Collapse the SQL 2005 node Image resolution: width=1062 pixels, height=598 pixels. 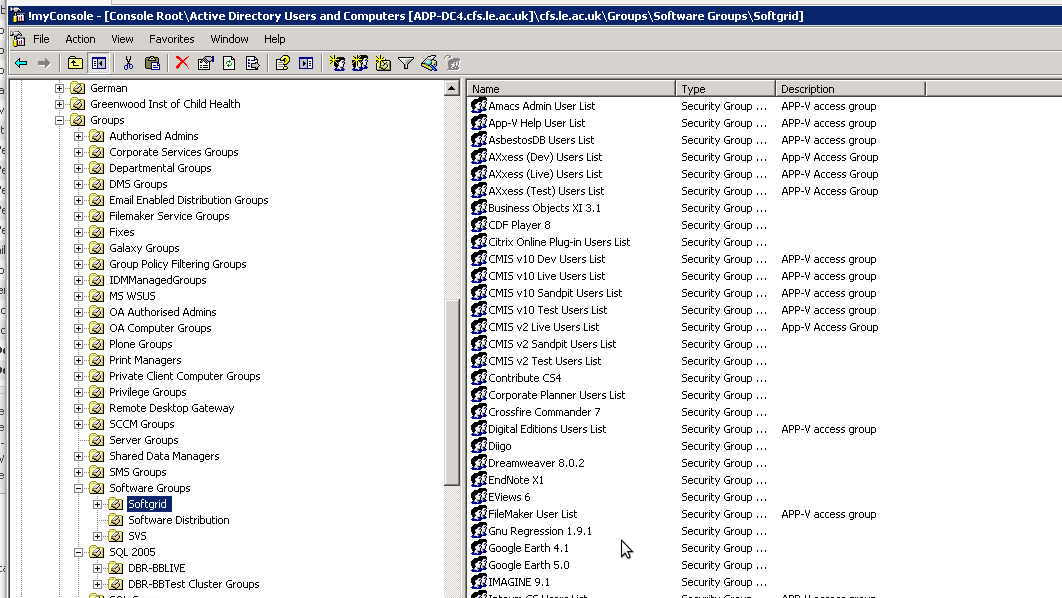79,552
